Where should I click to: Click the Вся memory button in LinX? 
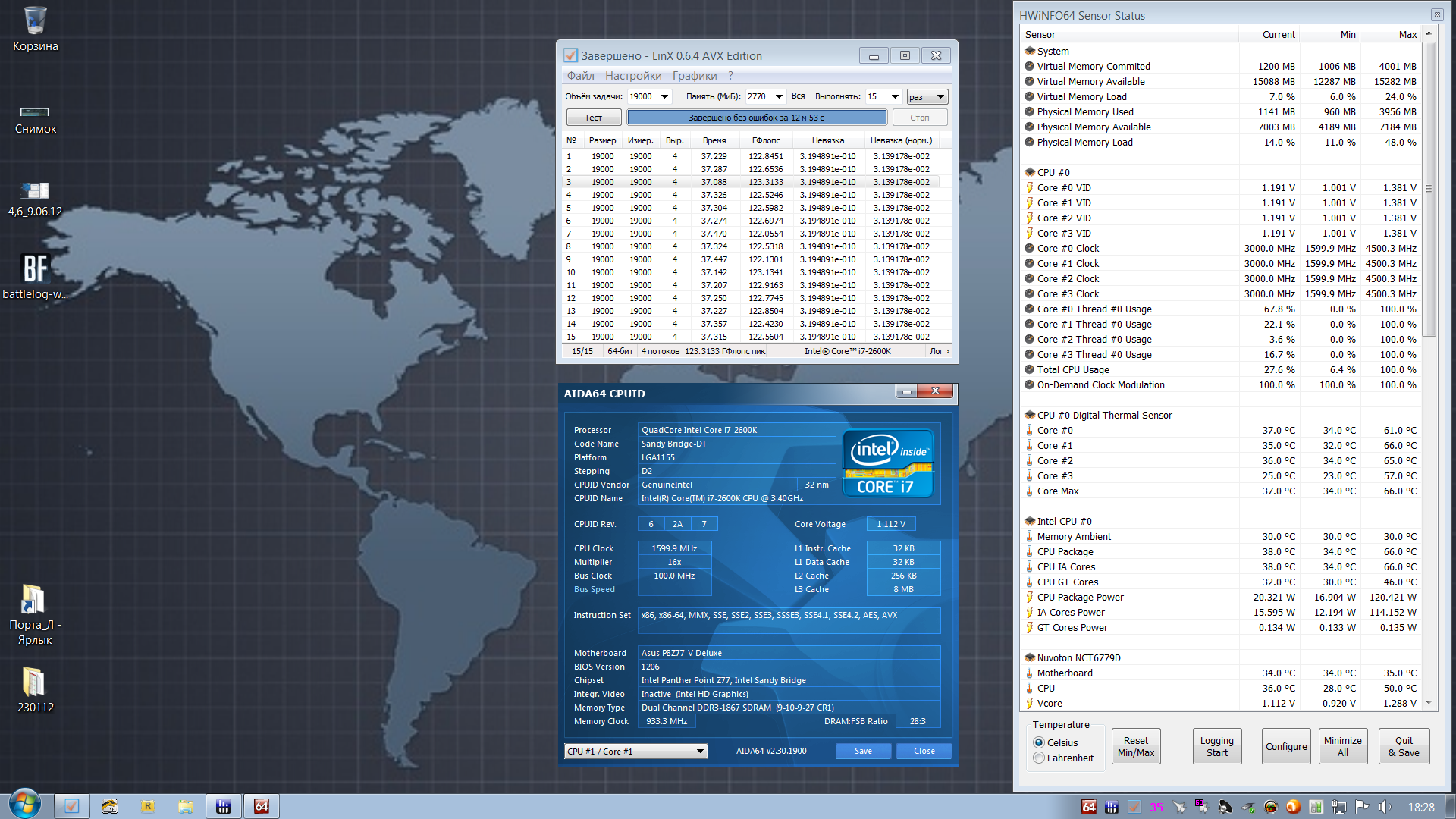(x=798, y=96)
